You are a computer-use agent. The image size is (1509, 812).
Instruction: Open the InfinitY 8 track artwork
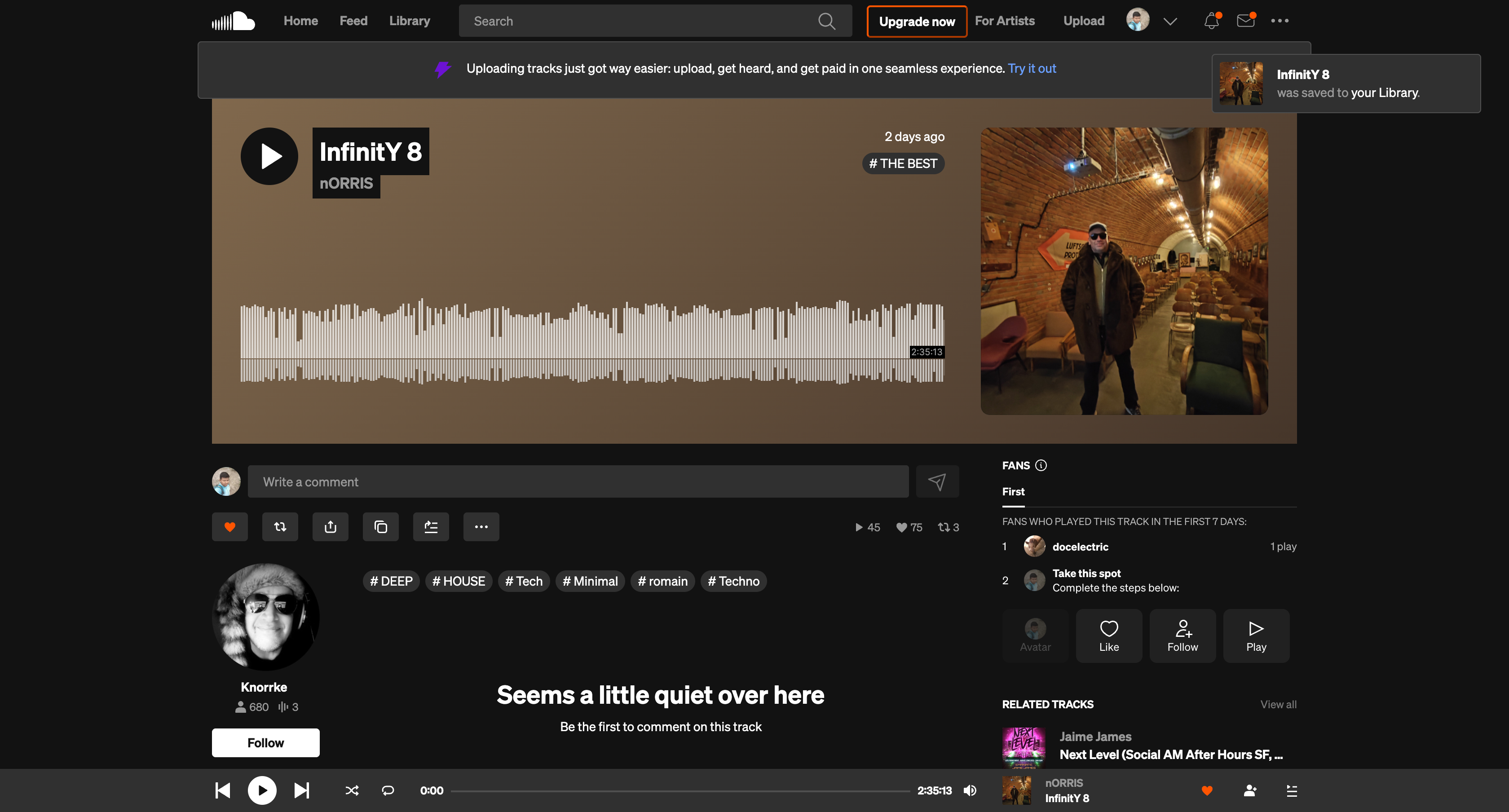(x=1124, y=271)
